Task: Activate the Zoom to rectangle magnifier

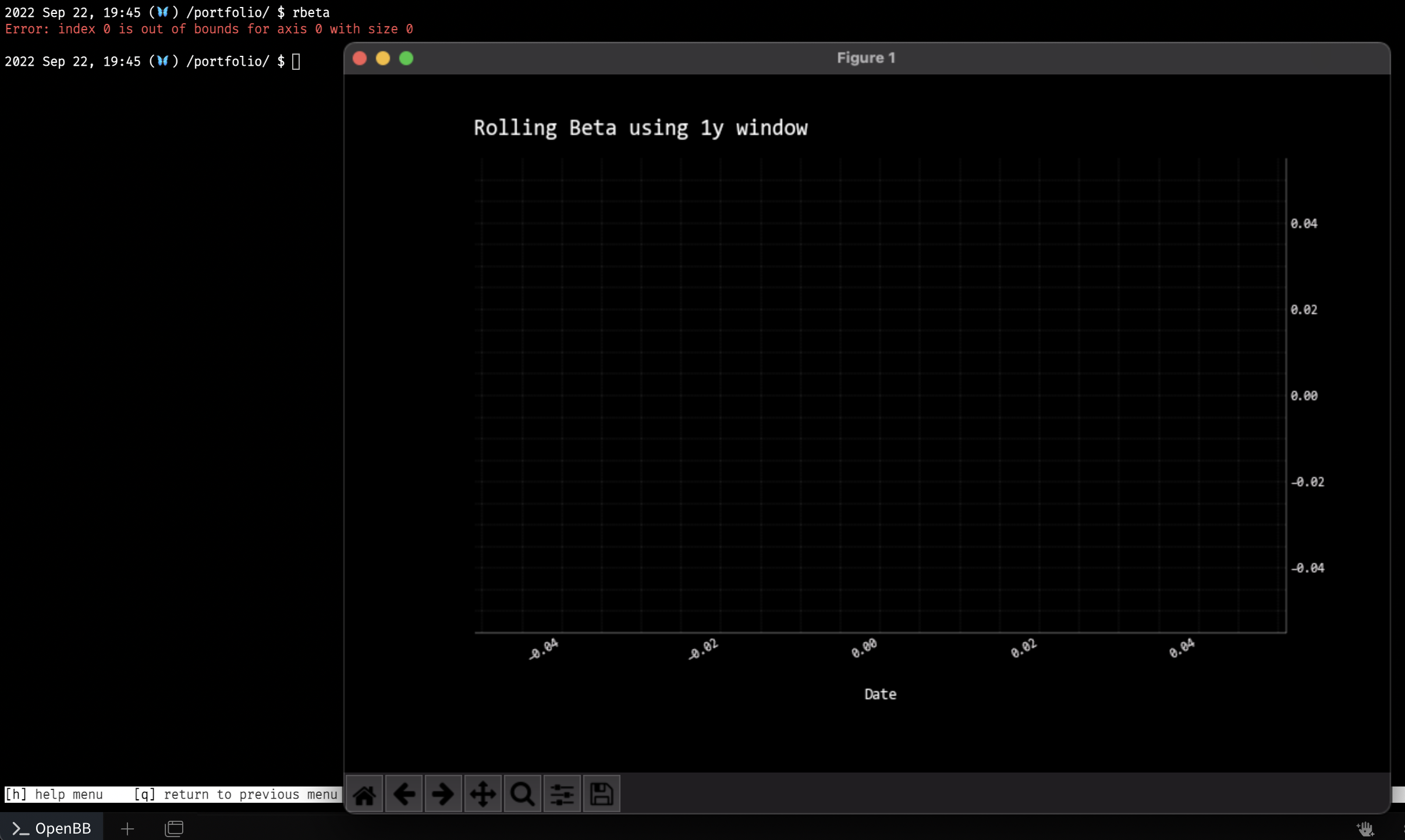Action: [522, 793]
